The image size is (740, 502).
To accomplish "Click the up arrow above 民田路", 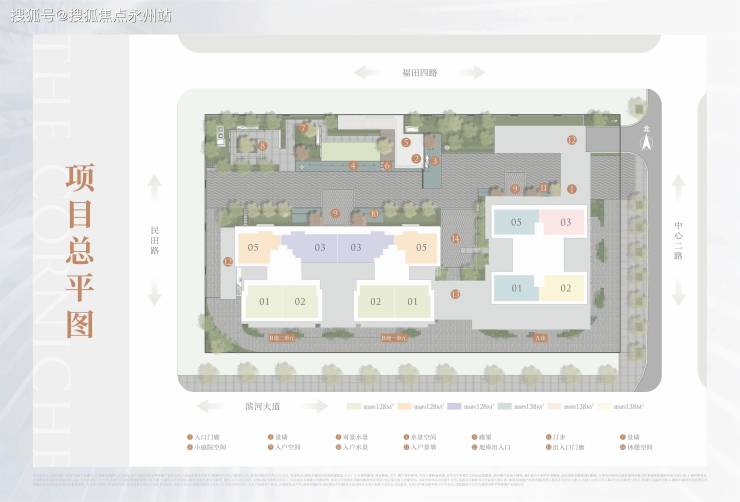I will click(155, 187).
